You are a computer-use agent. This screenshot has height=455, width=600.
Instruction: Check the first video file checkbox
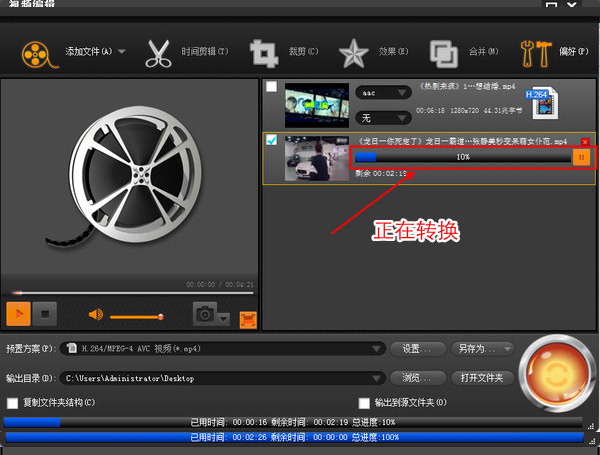[272, 87]
